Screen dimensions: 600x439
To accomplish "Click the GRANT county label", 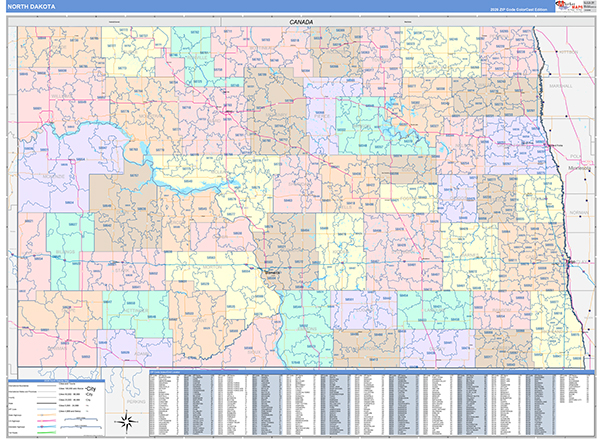I will [x=199, y=320].
